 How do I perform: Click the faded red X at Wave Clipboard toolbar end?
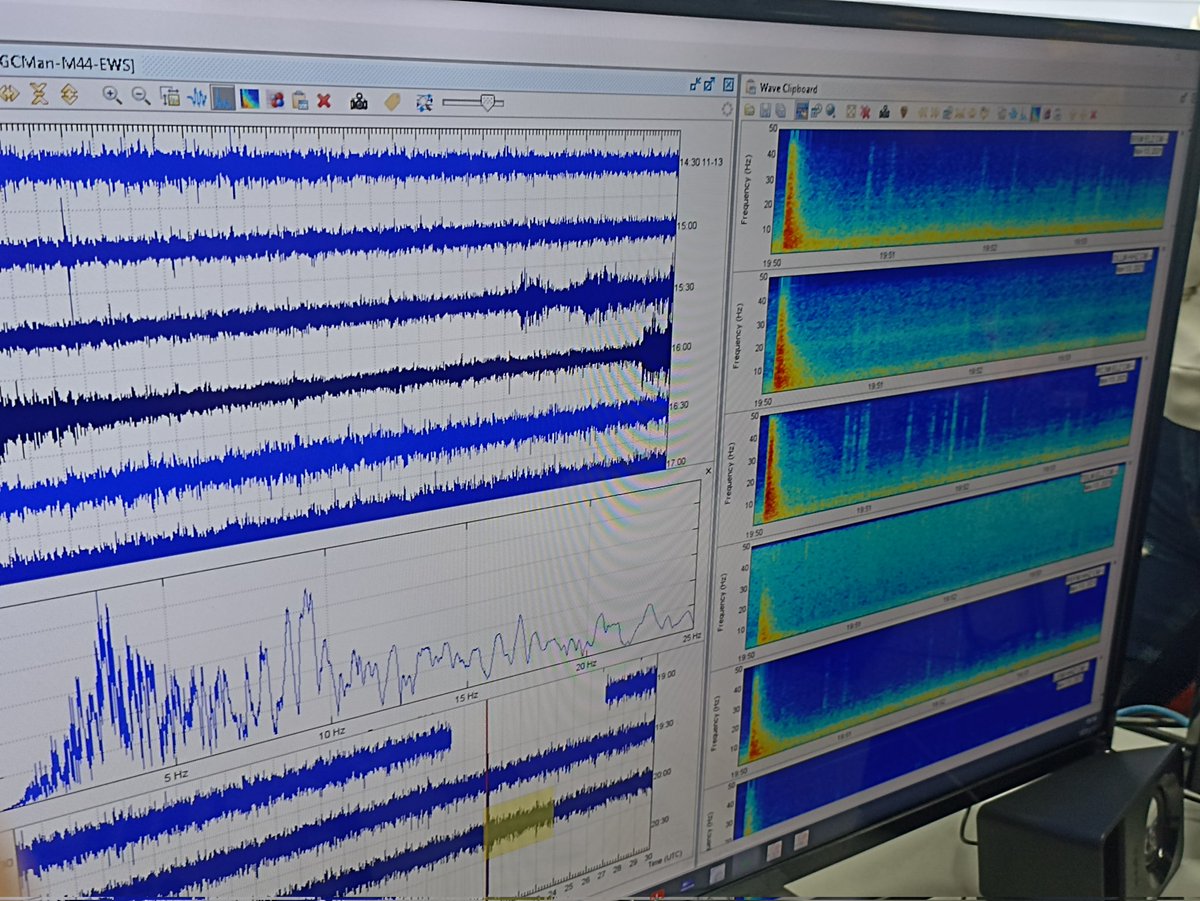tap(1093, 114)
